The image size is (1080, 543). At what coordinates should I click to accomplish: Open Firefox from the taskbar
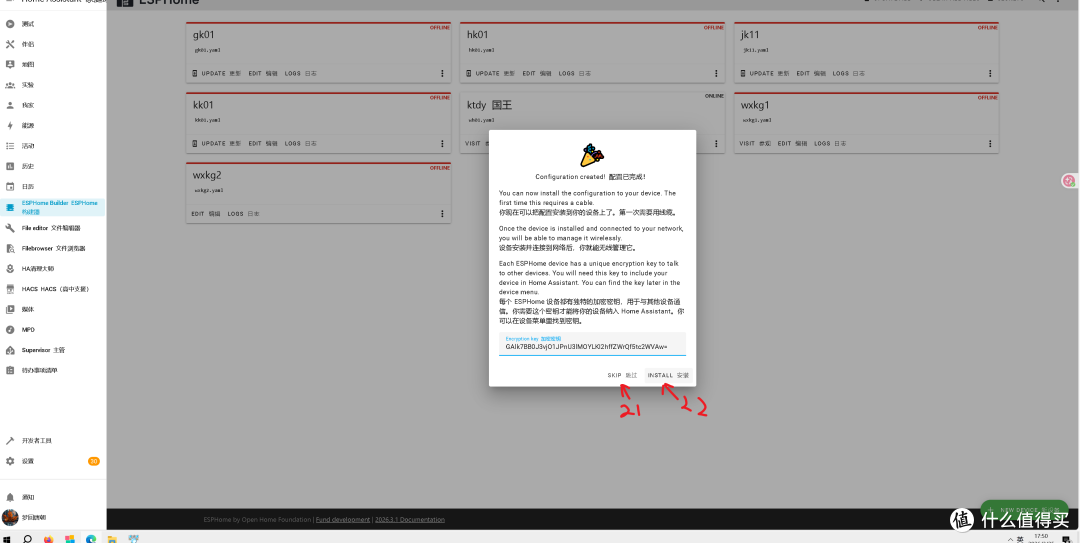point(48,539)
